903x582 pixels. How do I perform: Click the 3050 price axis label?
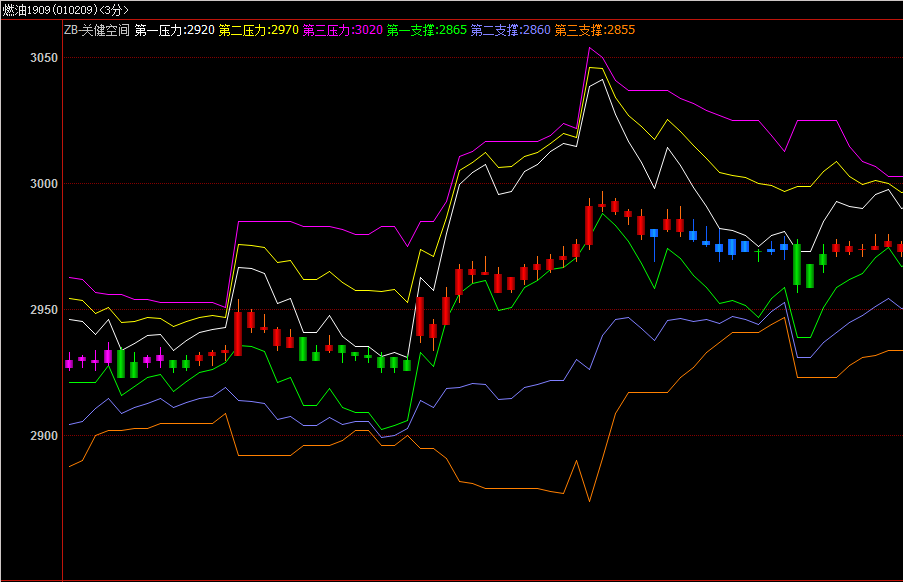click(x=44, y=58)
